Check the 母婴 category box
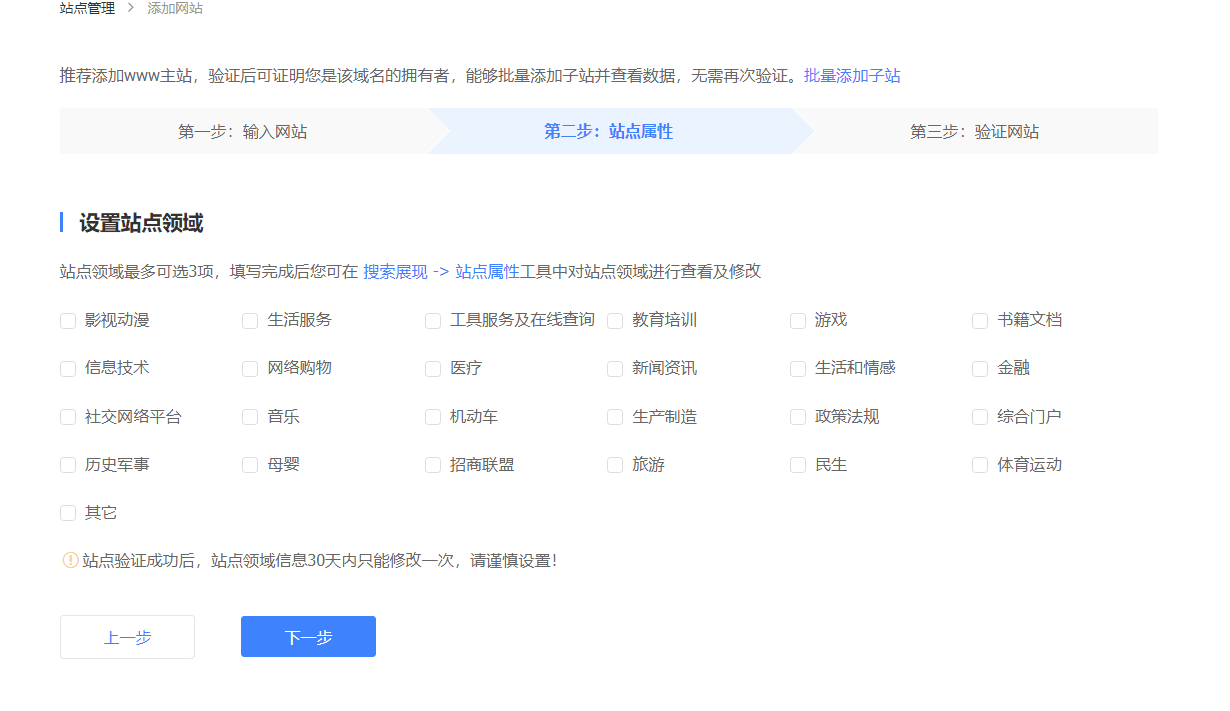Viewport: 1230px width, 711px height. [x=249, y=464]
